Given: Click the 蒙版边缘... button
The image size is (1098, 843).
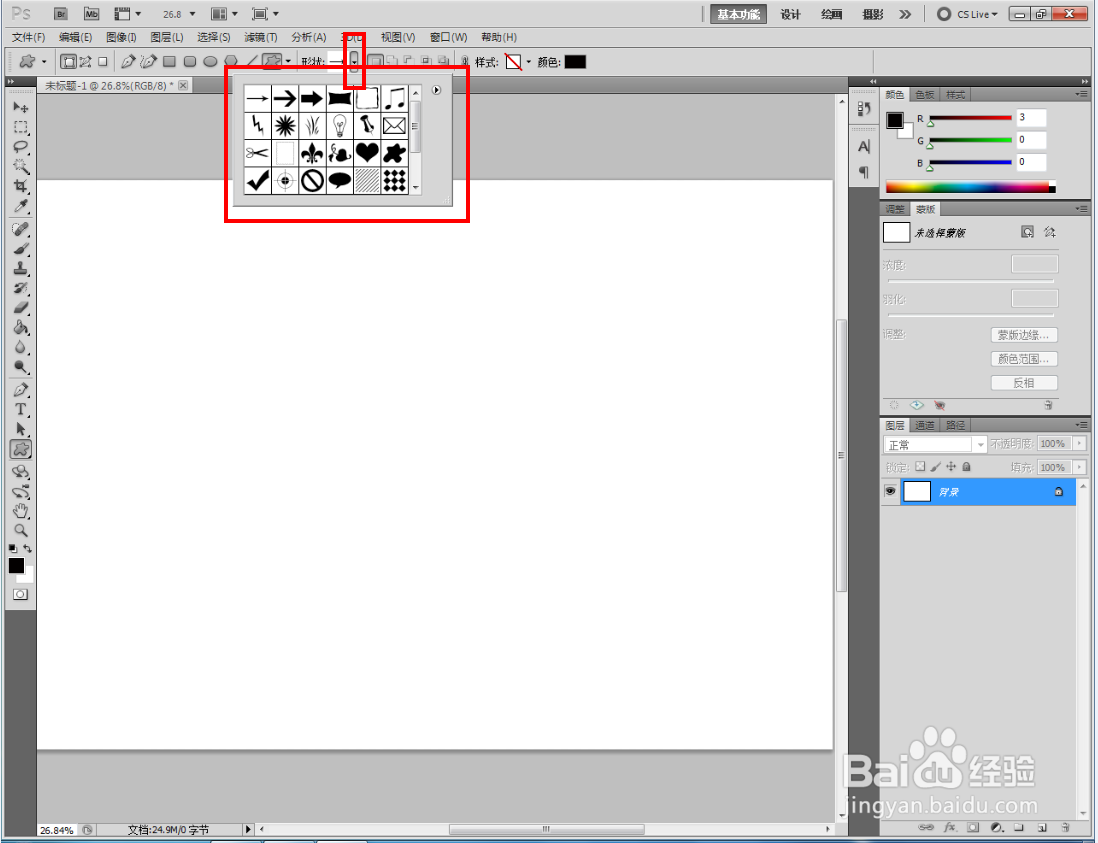Looking at the screenshot, I should click(1024, 335).
